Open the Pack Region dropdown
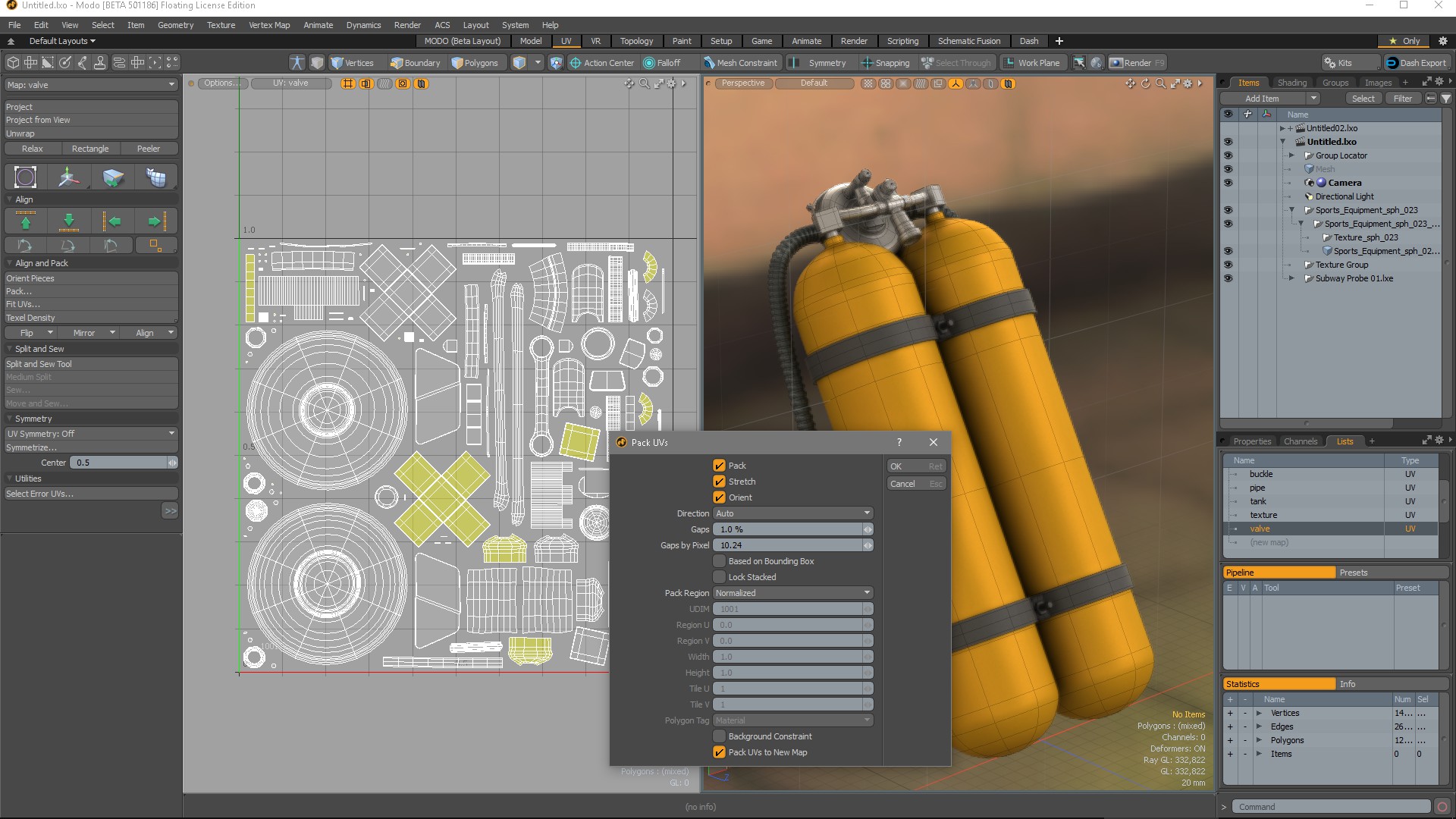 (x=792, y=592)
